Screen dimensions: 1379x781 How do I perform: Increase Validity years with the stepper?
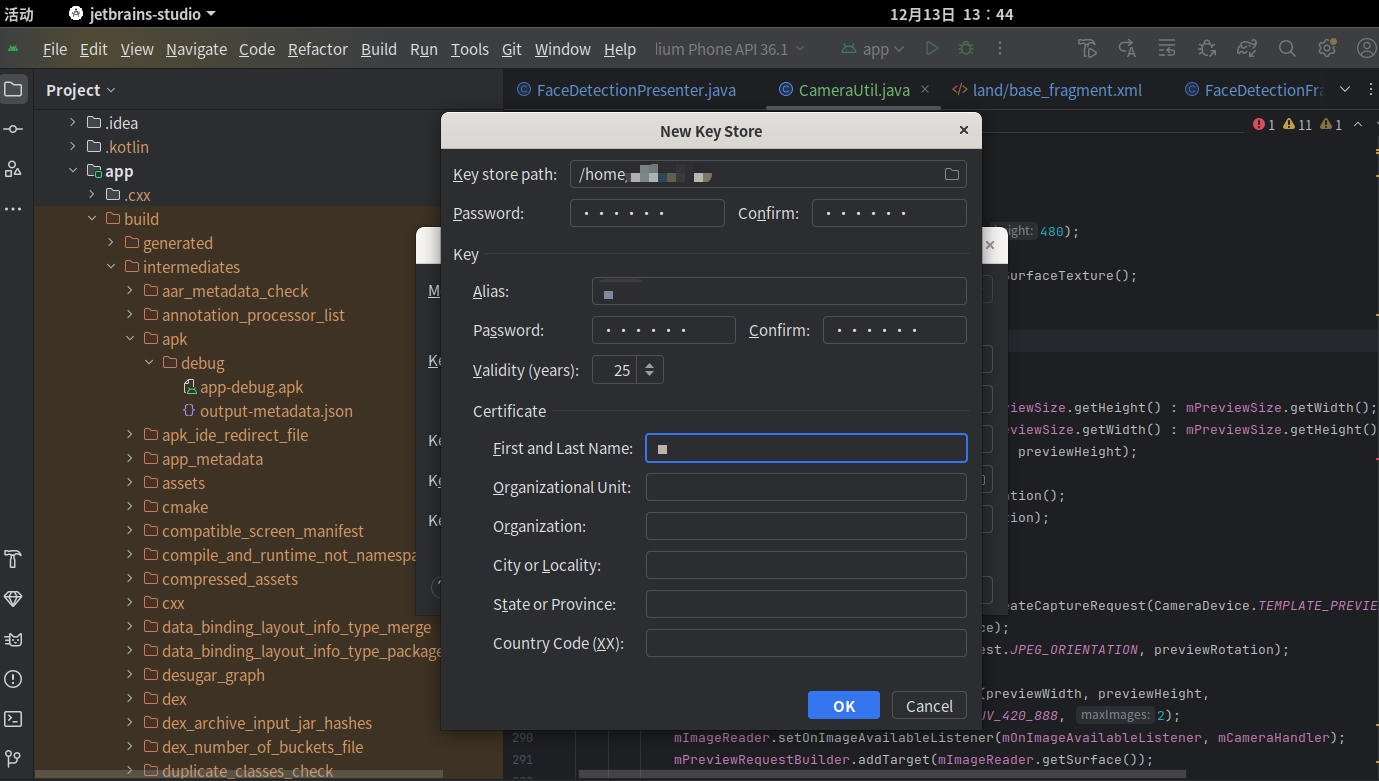[x=651, y=364]
